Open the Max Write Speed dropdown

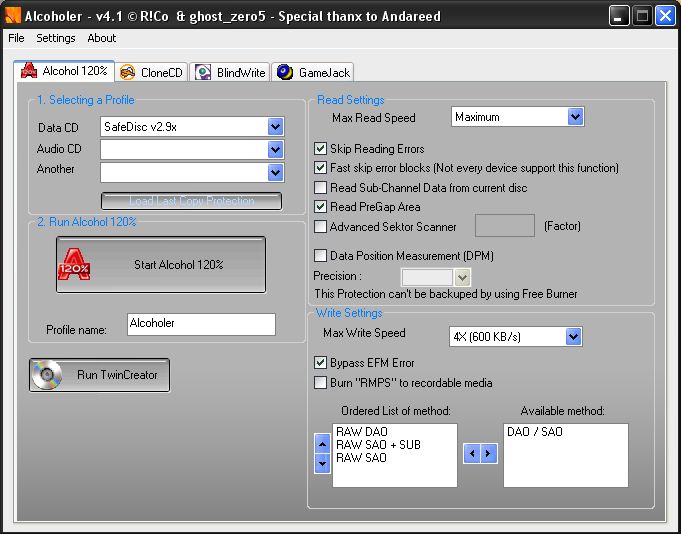(573, 336)
